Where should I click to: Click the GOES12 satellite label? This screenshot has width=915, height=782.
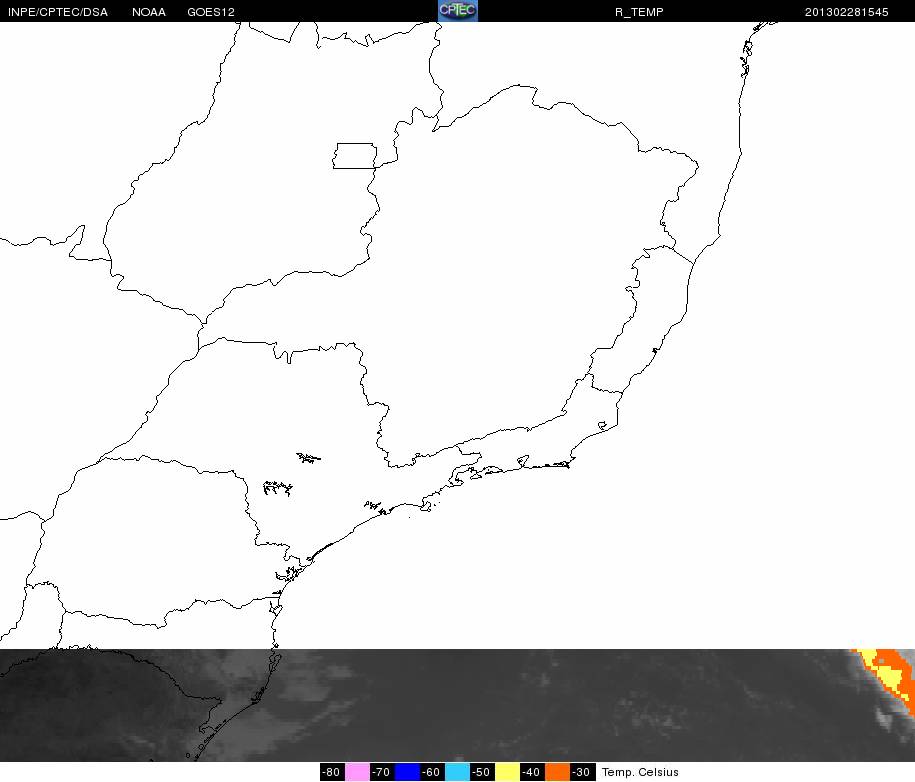[x=211, y=12]
